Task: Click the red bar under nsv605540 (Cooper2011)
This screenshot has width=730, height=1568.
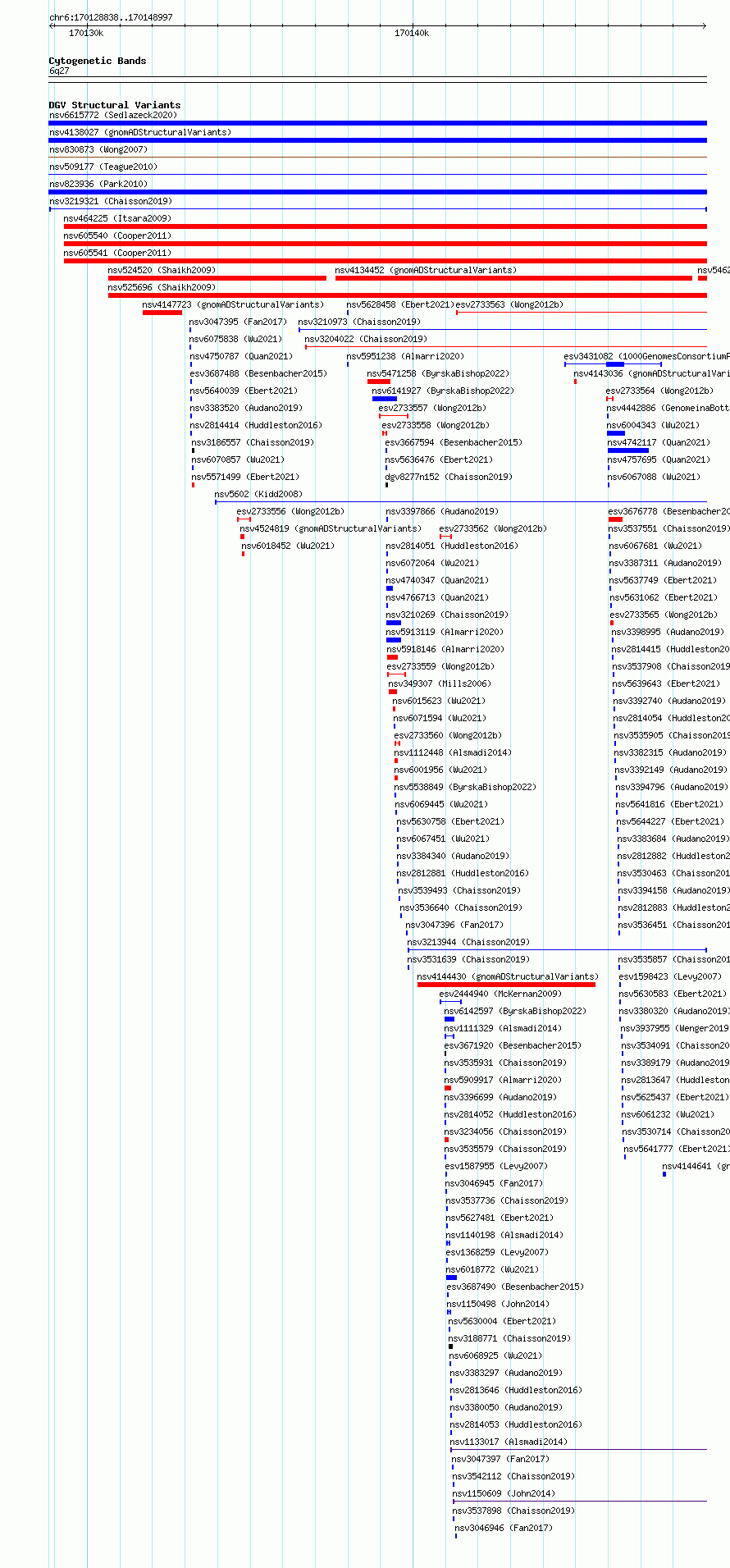Action: [x=386, y=244]
